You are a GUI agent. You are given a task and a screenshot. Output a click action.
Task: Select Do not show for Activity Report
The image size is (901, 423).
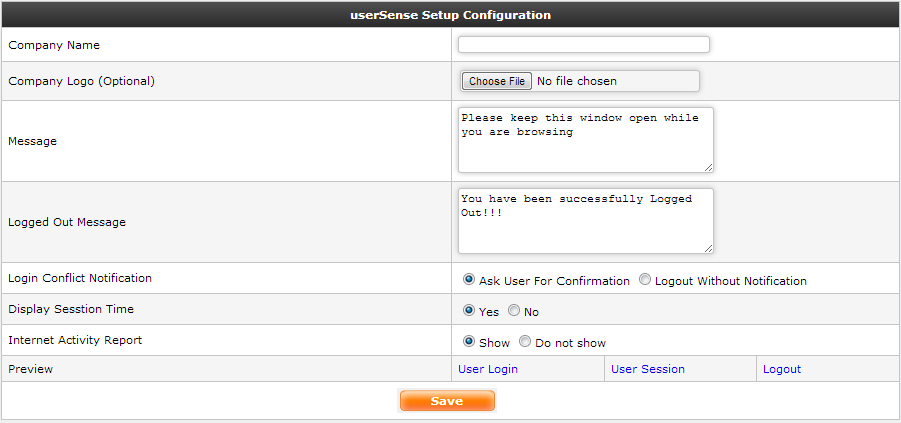coord(525,342)
